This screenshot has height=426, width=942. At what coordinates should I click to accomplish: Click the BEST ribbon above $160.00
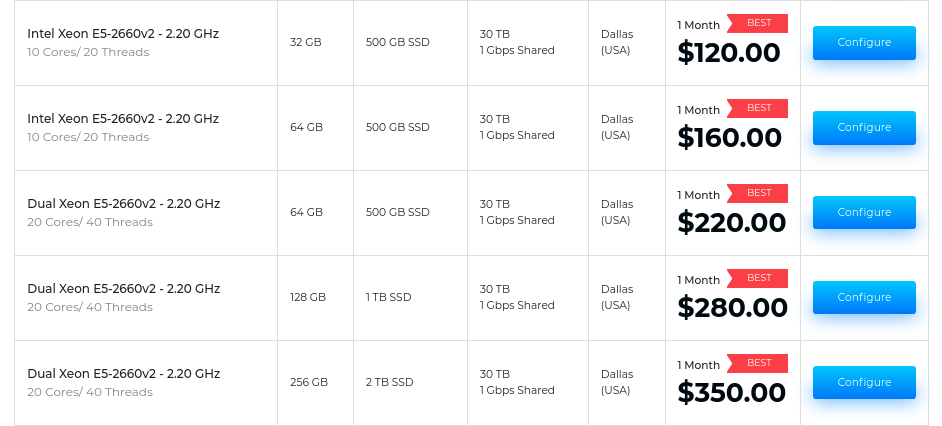pos(758,108)
